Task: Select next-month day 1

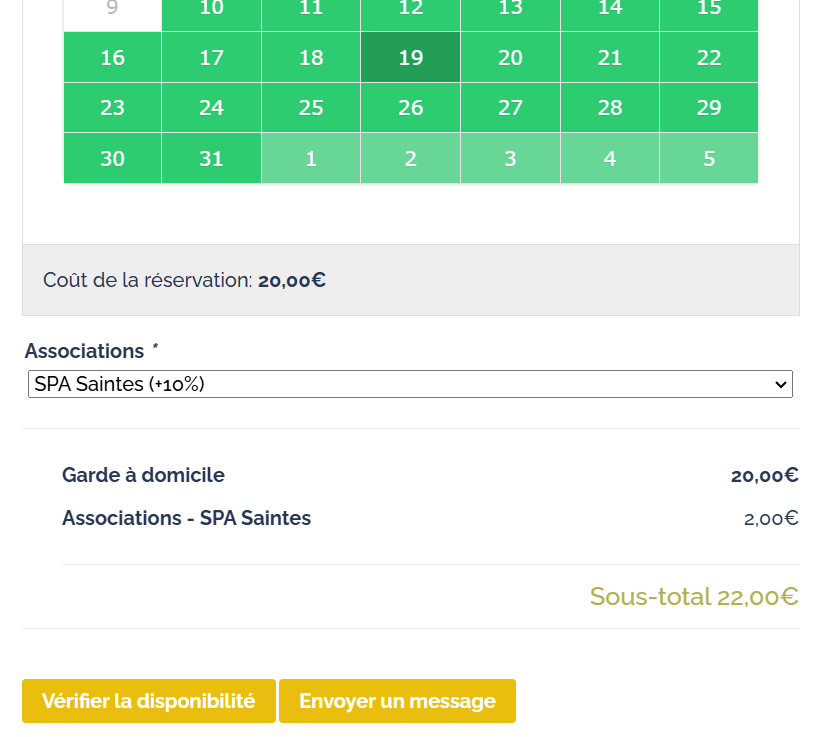Action: click(x=311, y=158)
